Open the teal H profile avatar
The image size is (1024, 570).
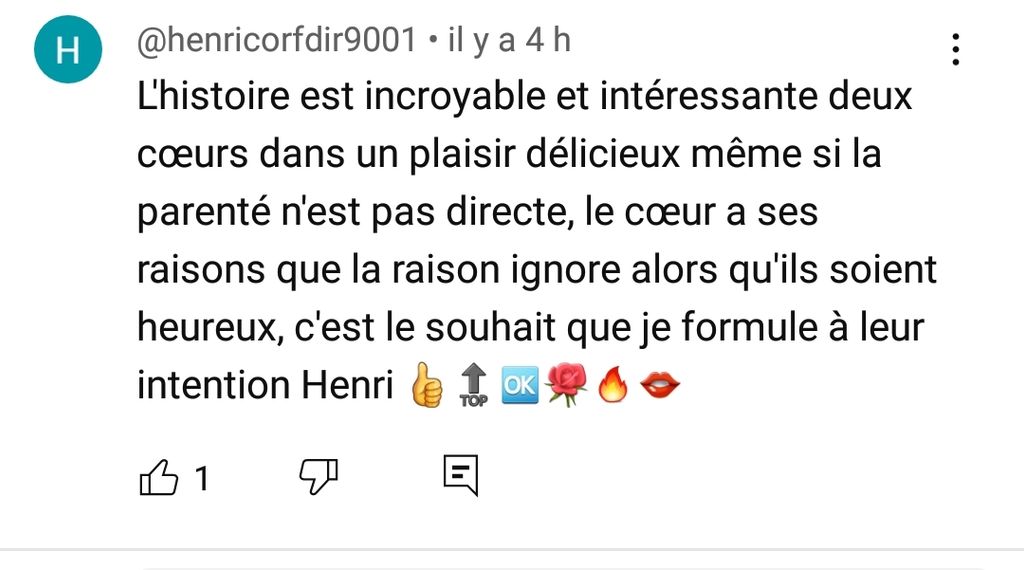[x=68, y=49]
